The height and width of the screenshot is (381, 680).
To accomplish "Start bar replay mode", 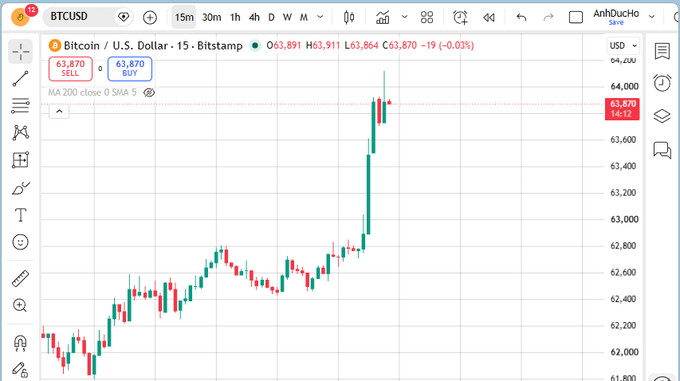I will coord(489,17).
